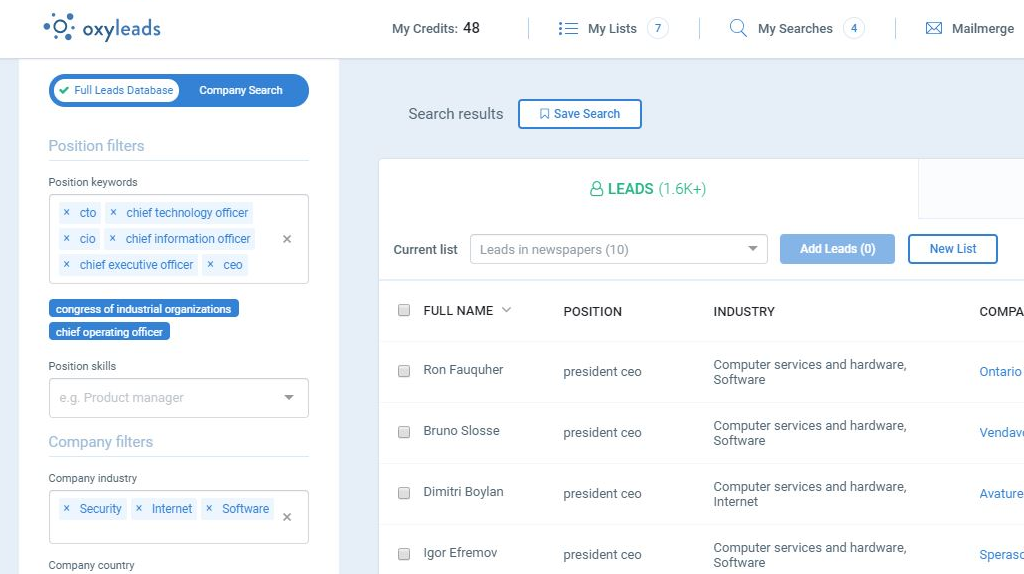Image resolution: width=1024 pixels, height=574 pixels.
Task: Clear all position keywords with X icon
Action: [287, 239]
